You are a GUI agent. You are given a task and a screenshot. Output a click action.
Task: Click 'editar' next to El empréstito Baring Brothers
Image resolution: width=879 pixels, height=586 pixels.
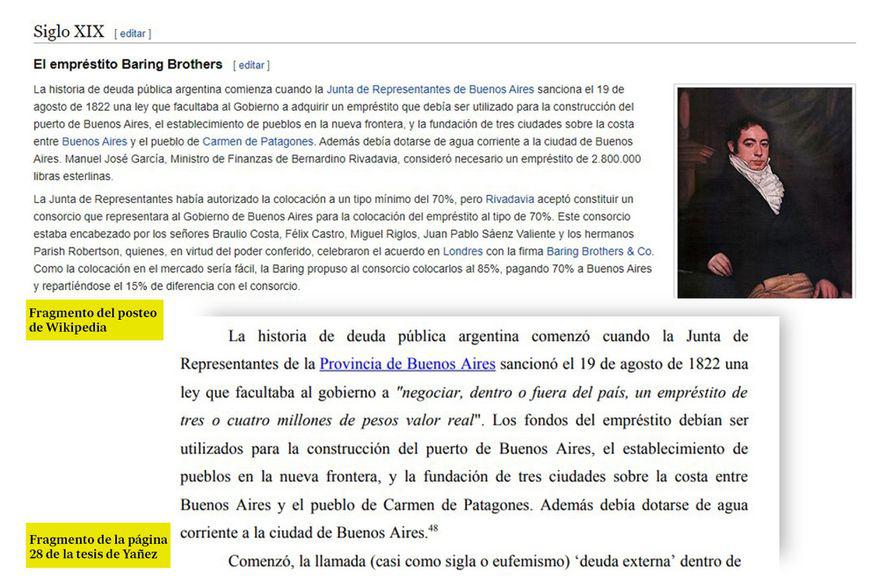click(x=251, y=65)
